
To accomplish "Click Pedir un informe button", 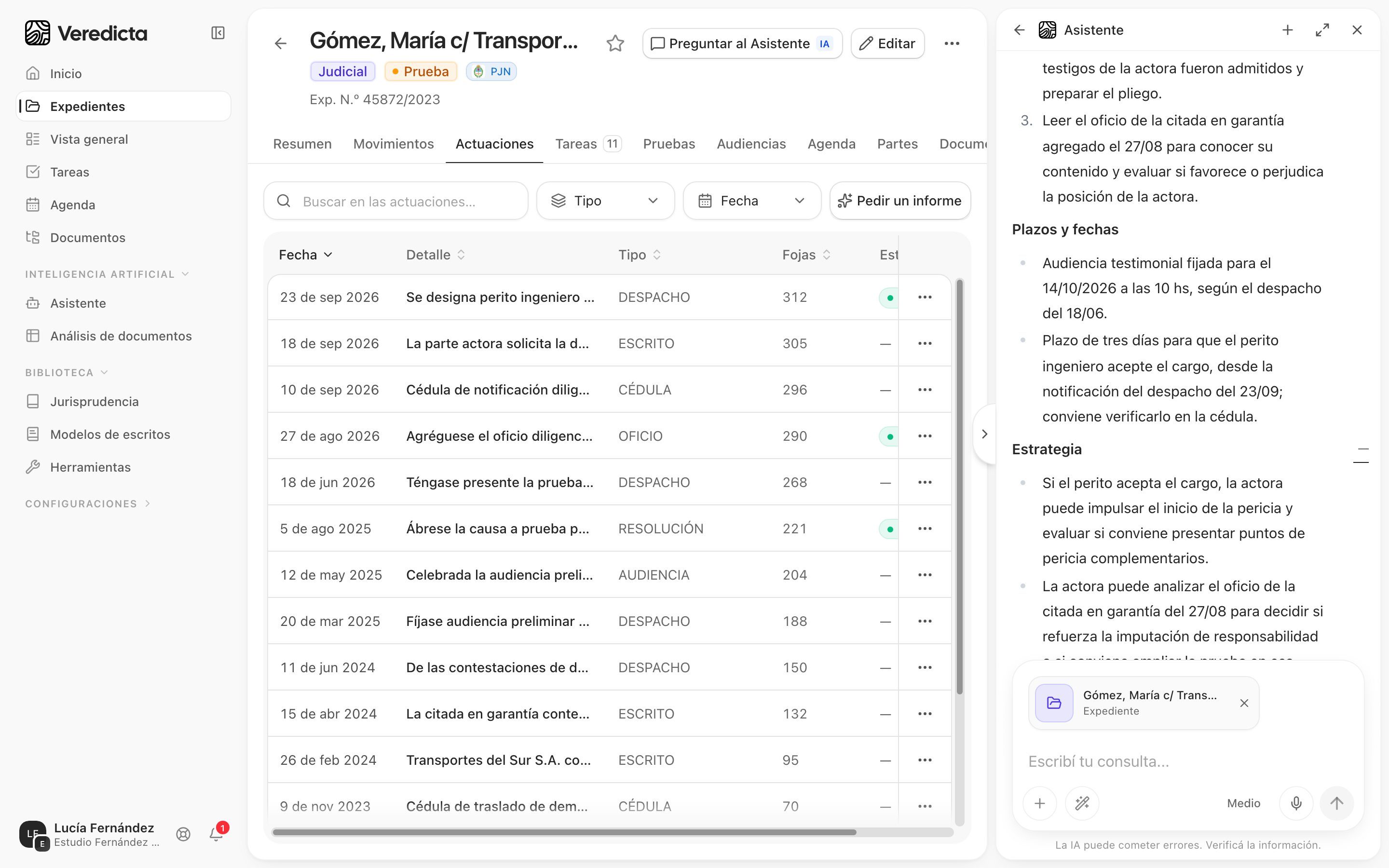I will click(x=899, y=201).
